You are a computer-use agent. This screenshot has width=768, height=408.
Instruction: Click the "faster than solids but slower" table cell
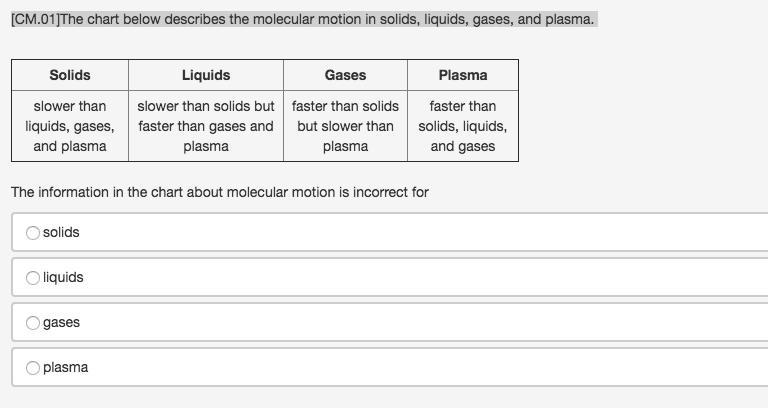point(345,126)
